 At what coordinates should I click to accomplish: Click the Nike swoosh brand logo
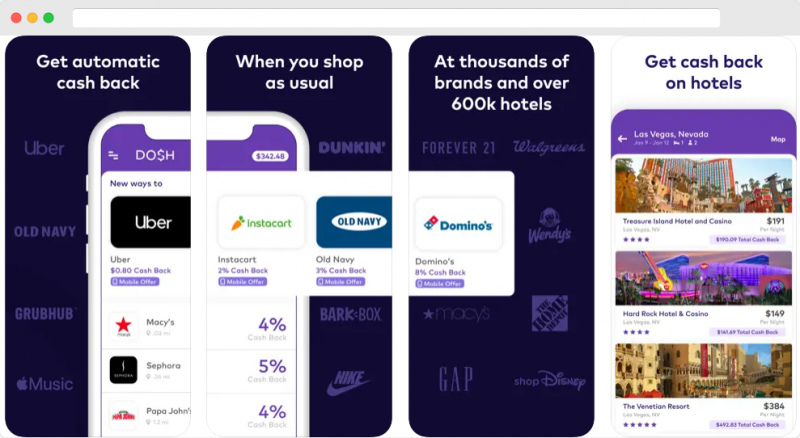coord(349,383)
